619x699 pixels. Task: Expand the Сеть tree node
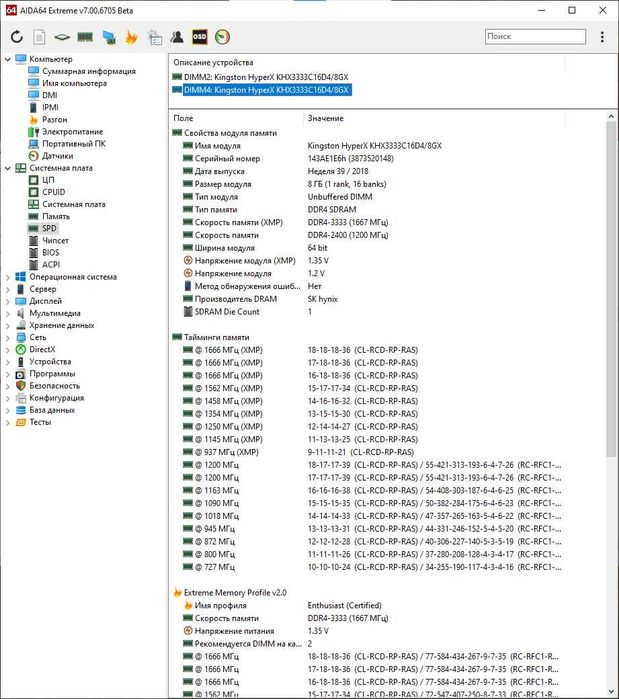(8, 337)
